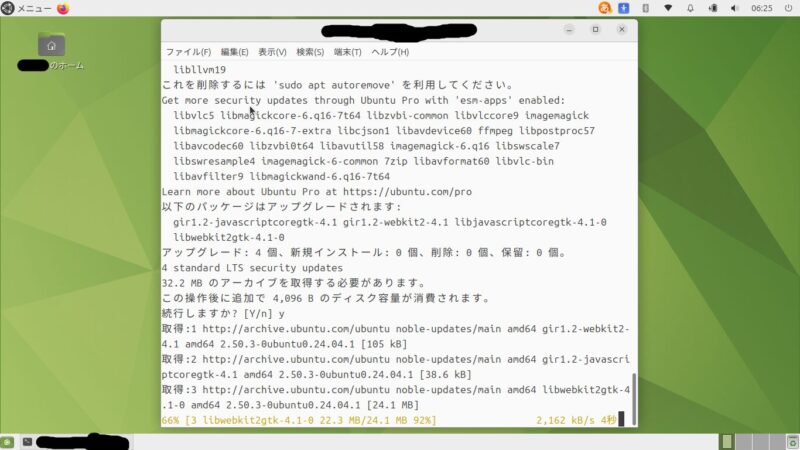Open the power session menu icon
The height and width of the screenshot is (450, 800).
pyautogui.click(x=787, y=8)
